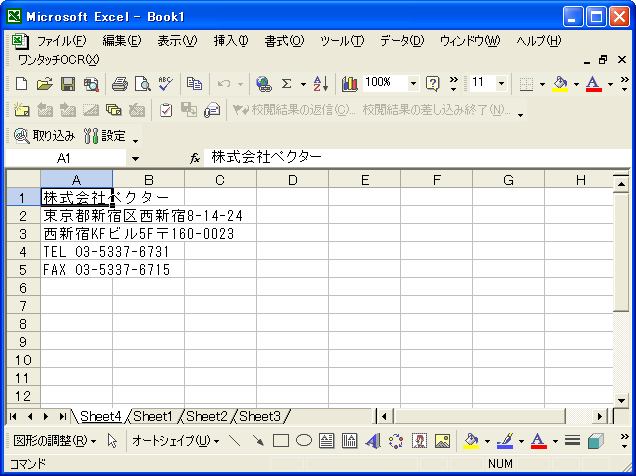Viewport: 636px width, 476px height.
Task: Expand the AutoSum dropdown arrow
Action: coord(303,84)
